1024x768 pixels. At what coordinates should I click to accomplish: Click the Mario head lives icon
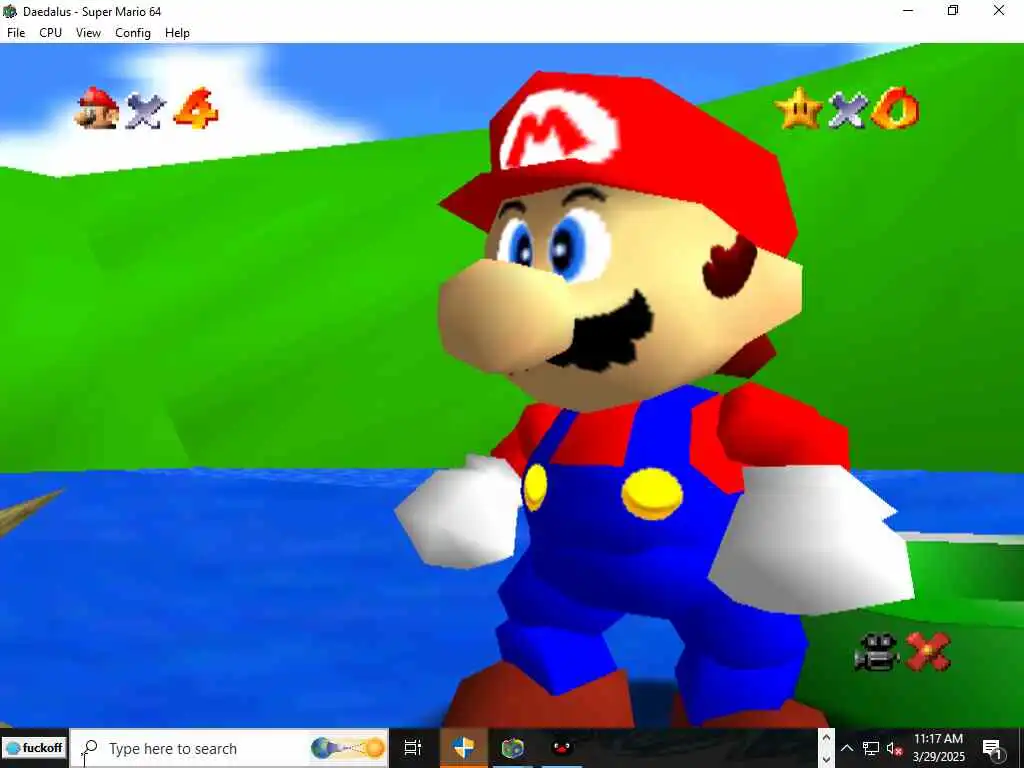(x=97, y=108)
